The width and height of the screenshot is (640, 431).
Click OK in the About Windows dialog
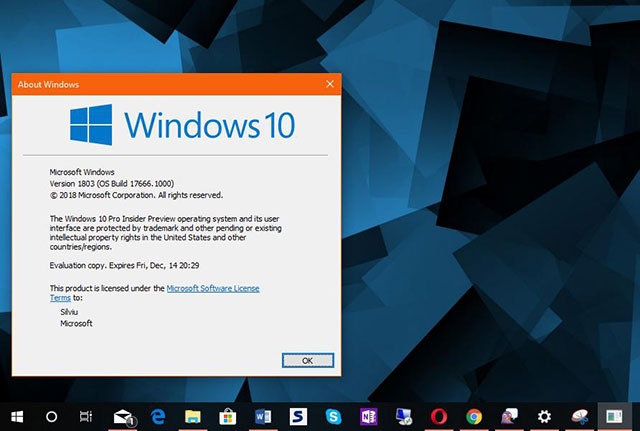(x=308, y=360)
